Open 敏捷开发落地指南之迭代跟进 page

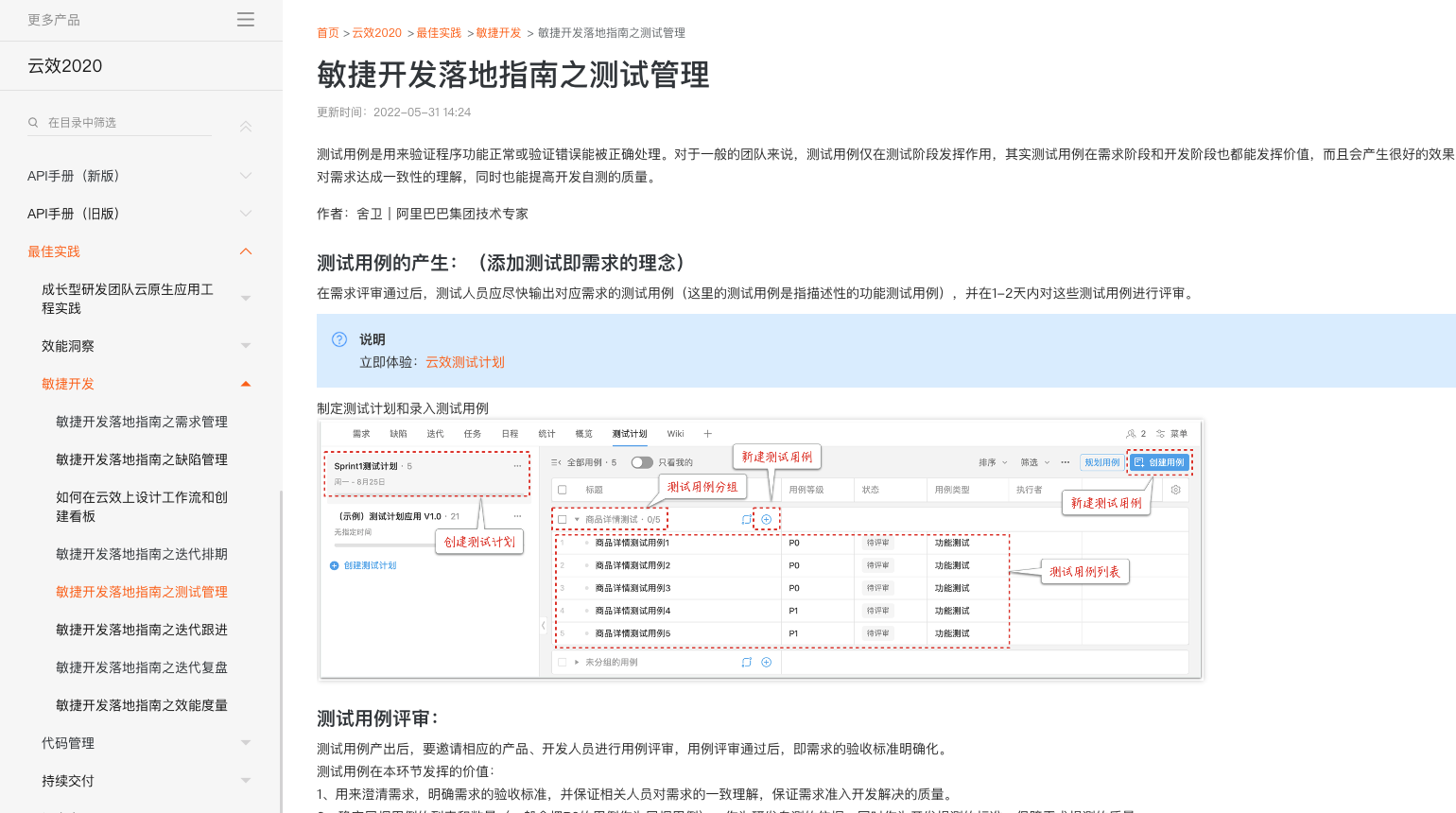tap(142, 630)
